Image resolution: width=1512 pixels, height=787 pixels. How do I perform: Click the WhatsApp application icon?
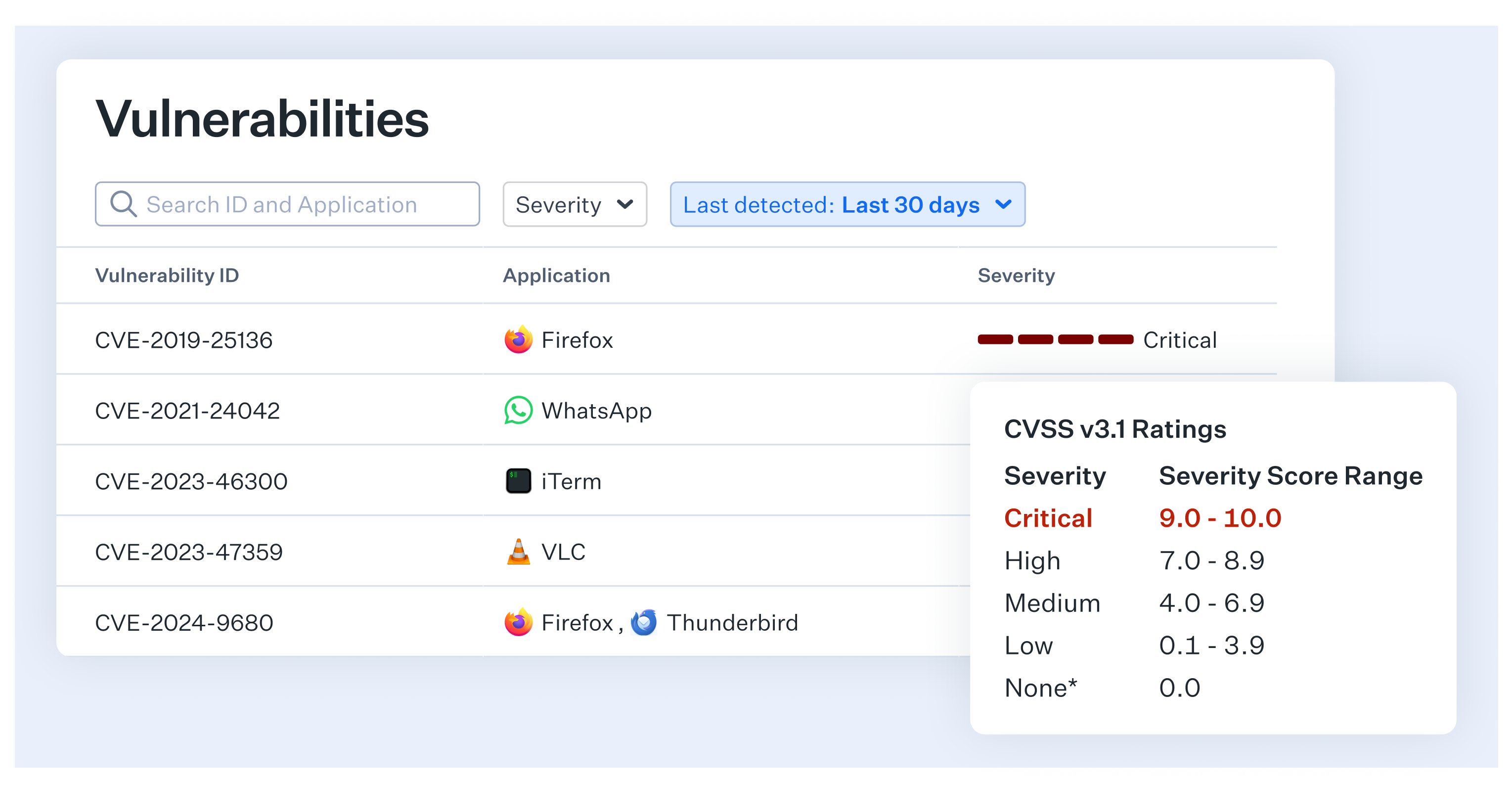[x=518, y=411]
